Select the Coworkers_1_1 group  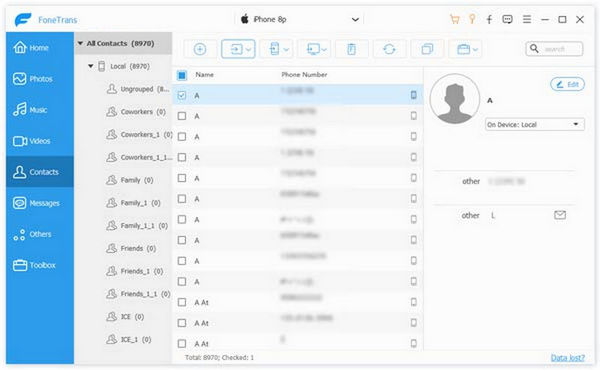(x=139, y=157)
